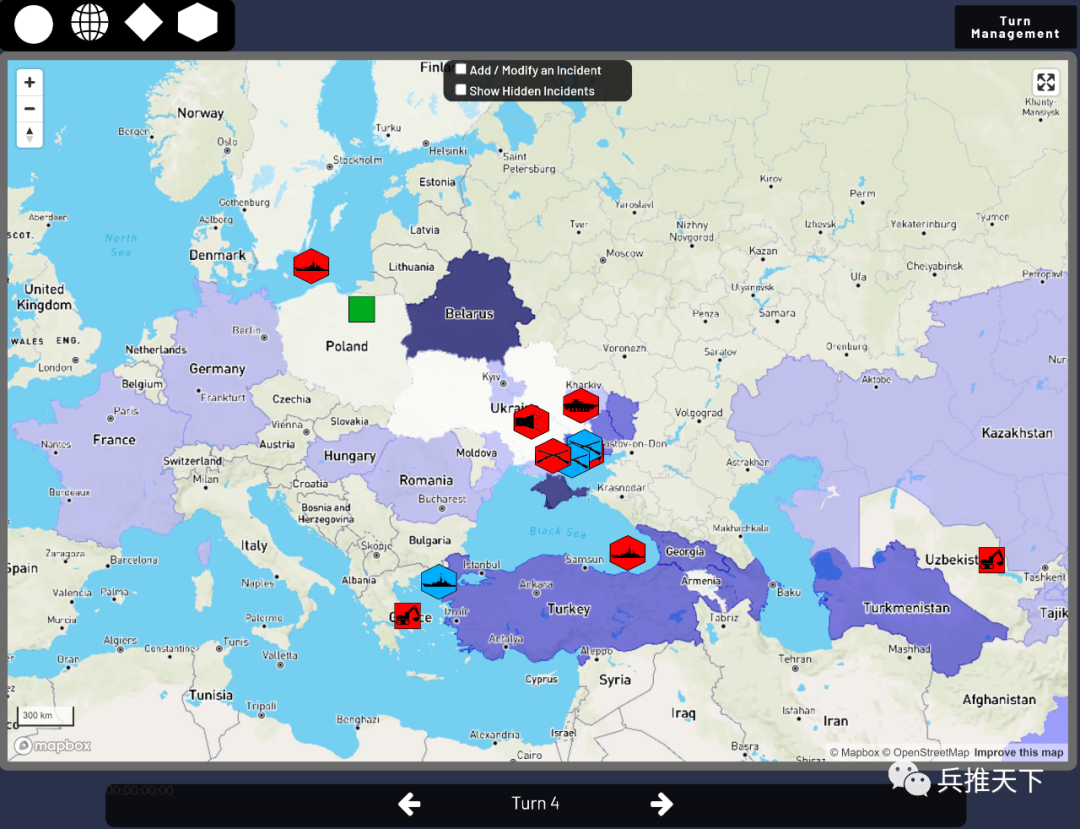Image resolution: width=1080 pixels, height=829 pixels.
Task: Click the globe icon in top toolbar
Action: (90, 23)
